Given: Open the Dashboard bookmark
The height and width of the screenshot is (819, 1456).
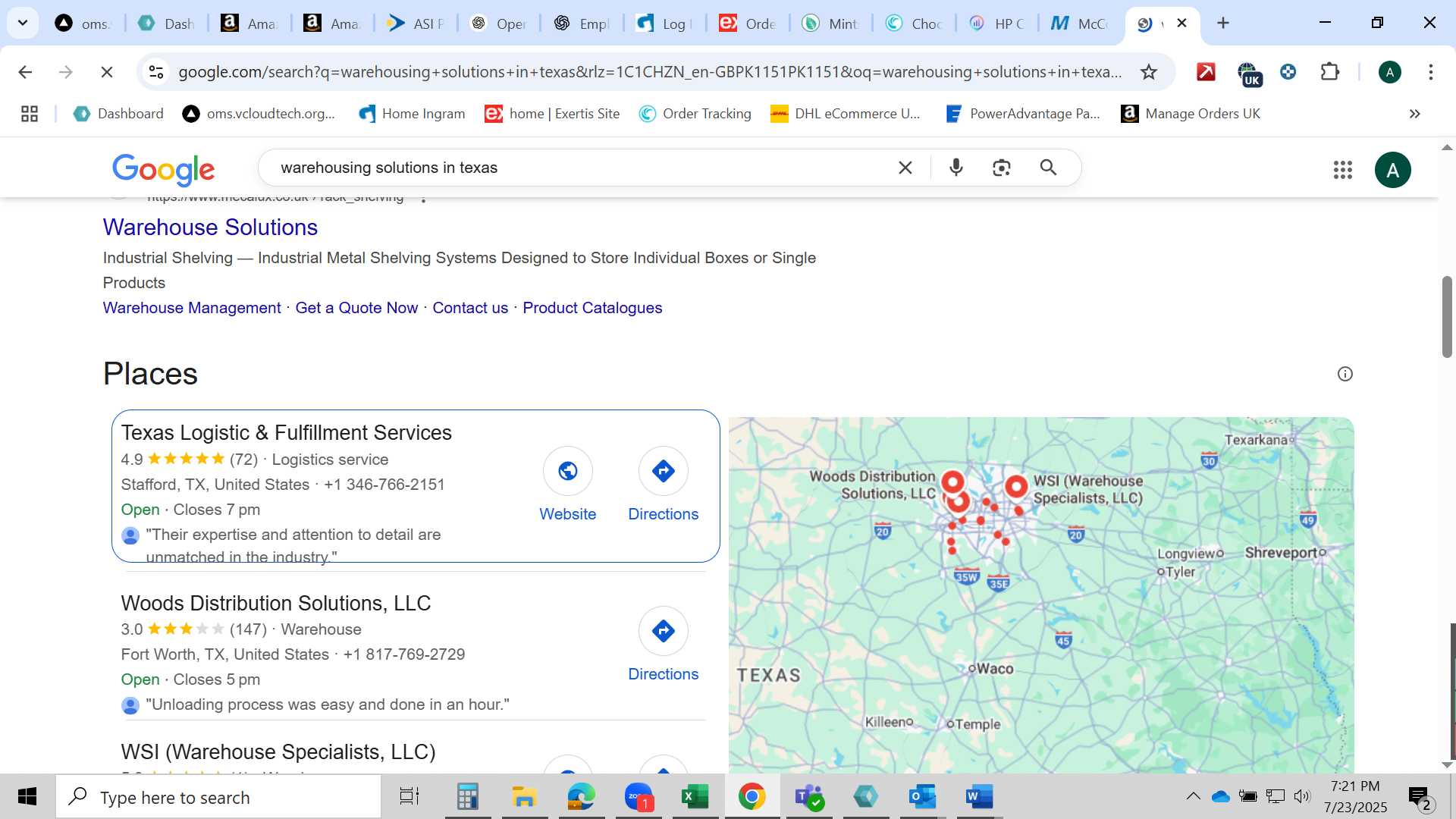Looking at the screenshot, I should coord(118,114).
